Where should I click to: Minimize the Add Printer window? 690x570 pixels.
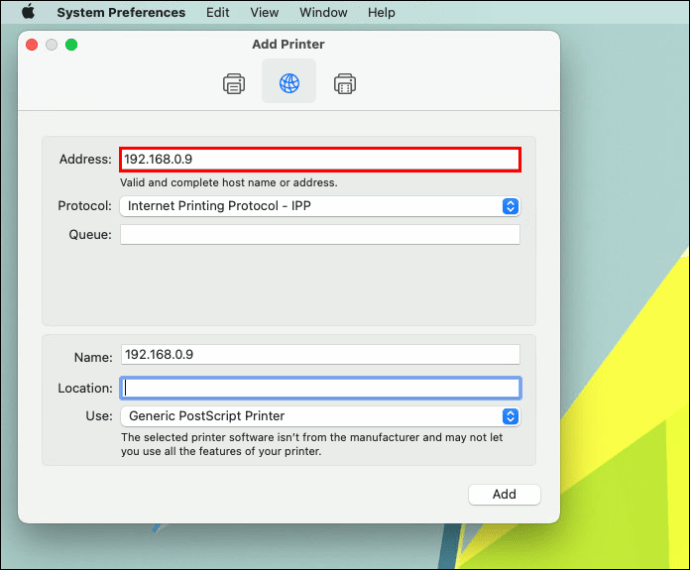point(52,45)
